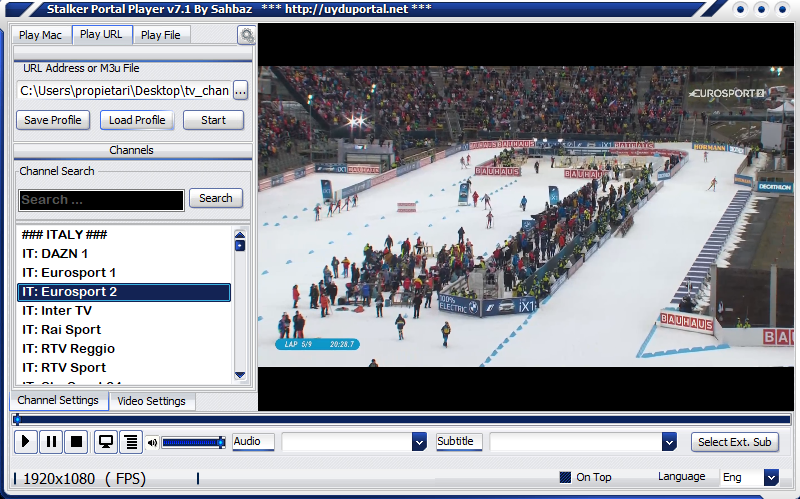Switch to the Play URL tab

coord(101,34)
